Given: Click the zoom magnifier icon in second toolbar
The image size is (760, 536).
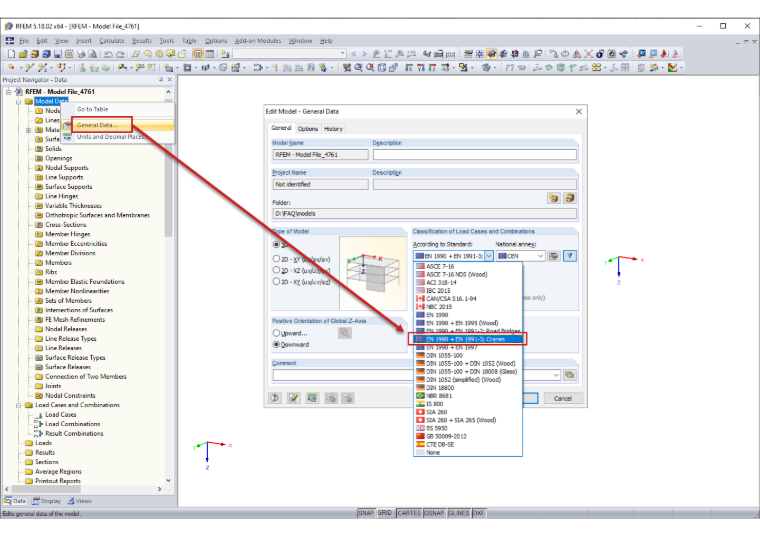Looking at the screenshot, I should 359,67.
